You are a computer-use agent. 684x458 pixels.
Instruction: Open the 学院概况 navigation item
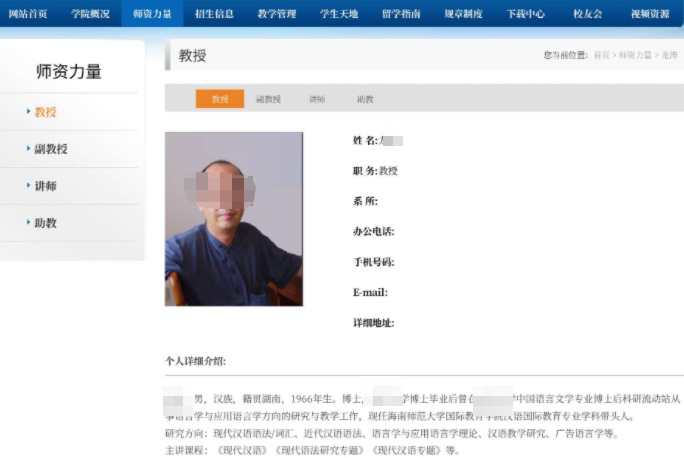pyautogui.click(x=90, y=14)
